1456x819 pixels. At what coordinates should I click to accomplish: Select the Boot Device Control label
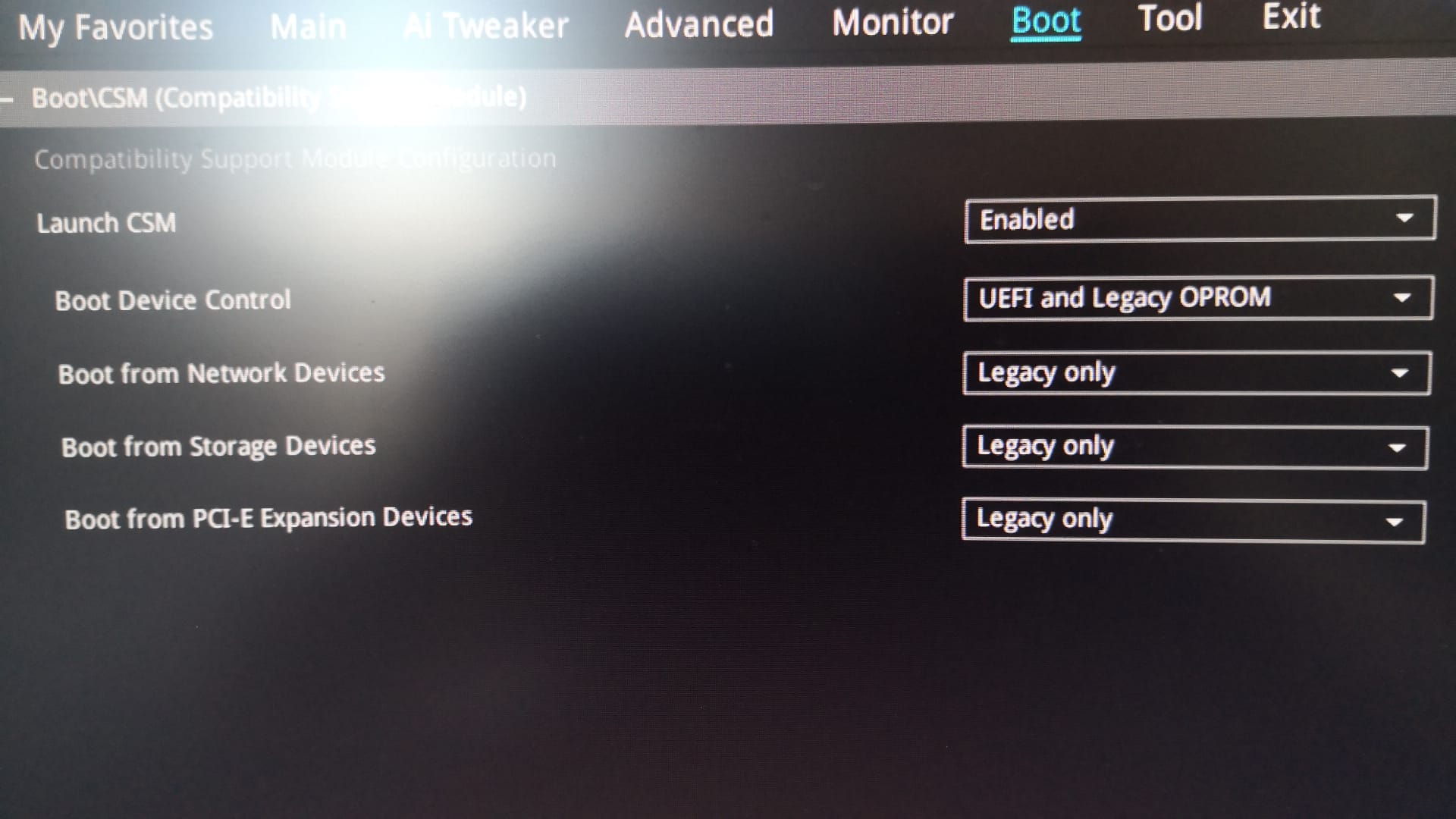[x=173, y=300]
